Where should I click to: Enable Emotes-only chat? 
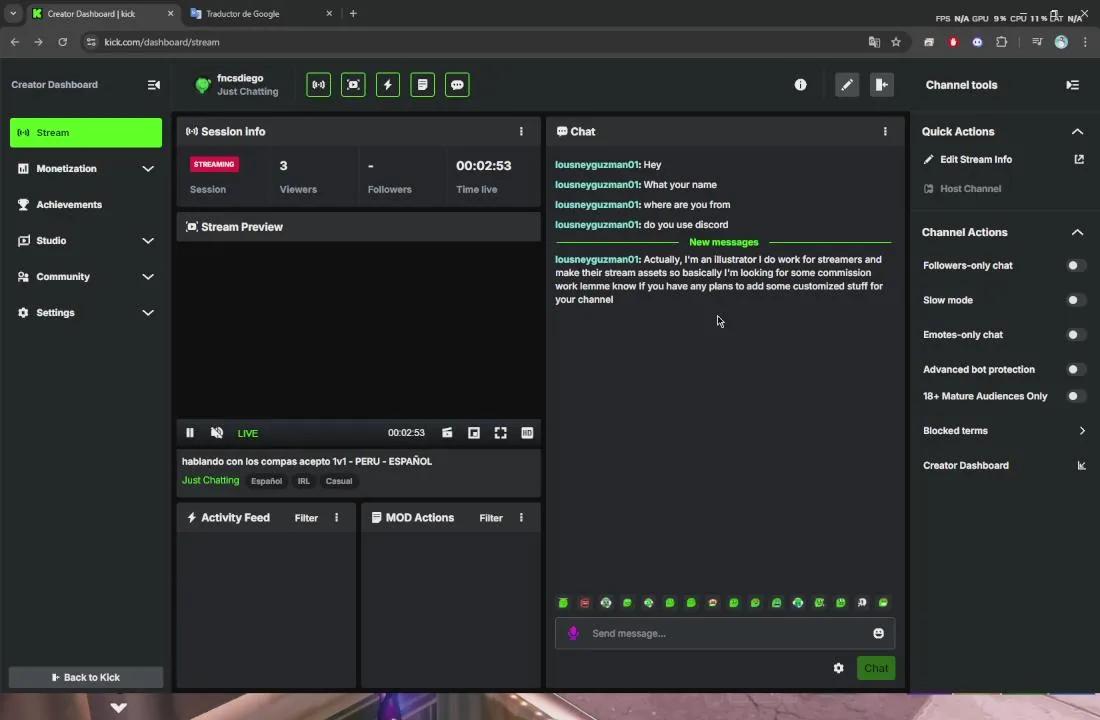tap(1075, 335)
